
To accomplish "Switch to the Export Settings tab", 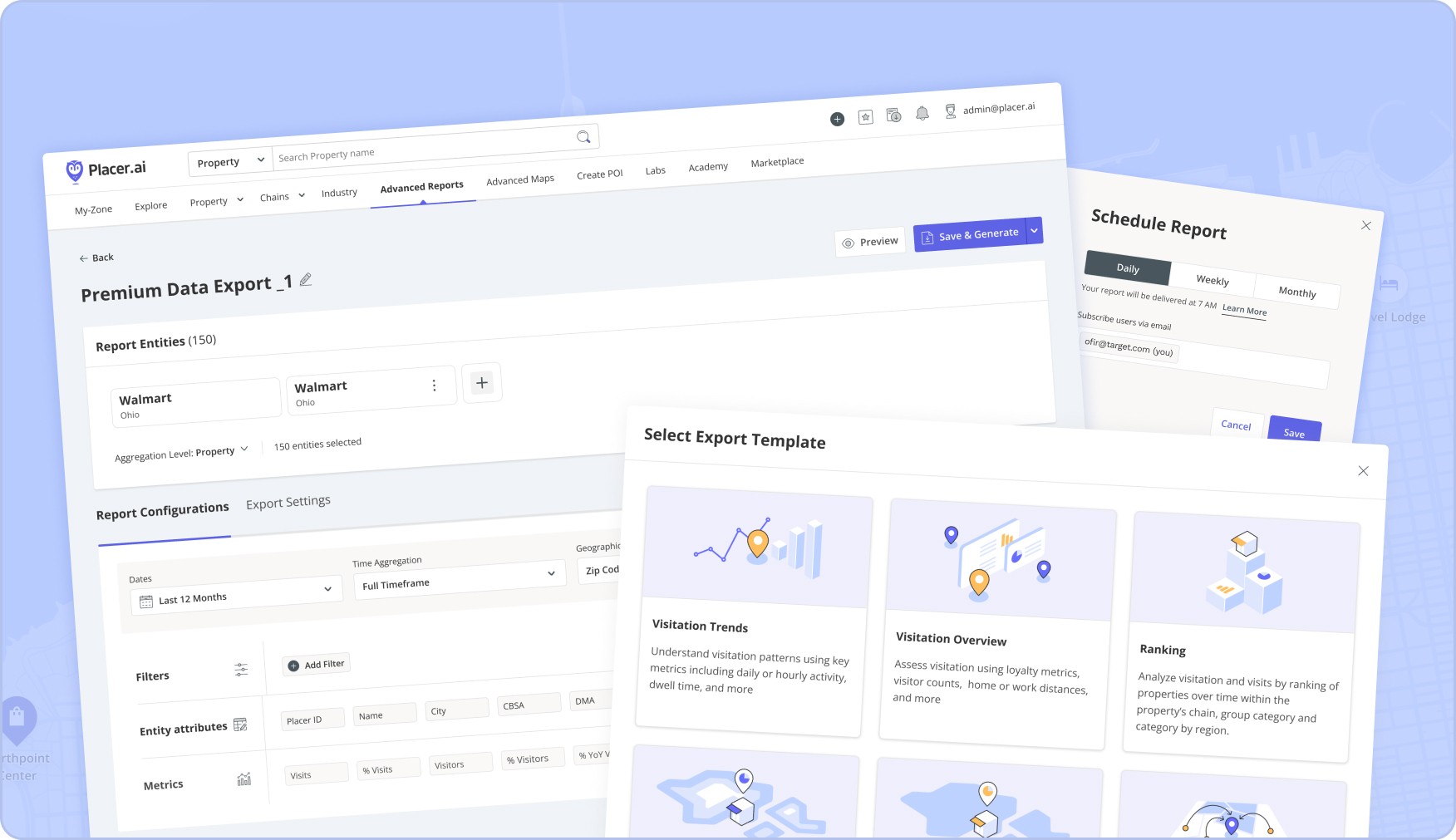I will click(288, 503).
